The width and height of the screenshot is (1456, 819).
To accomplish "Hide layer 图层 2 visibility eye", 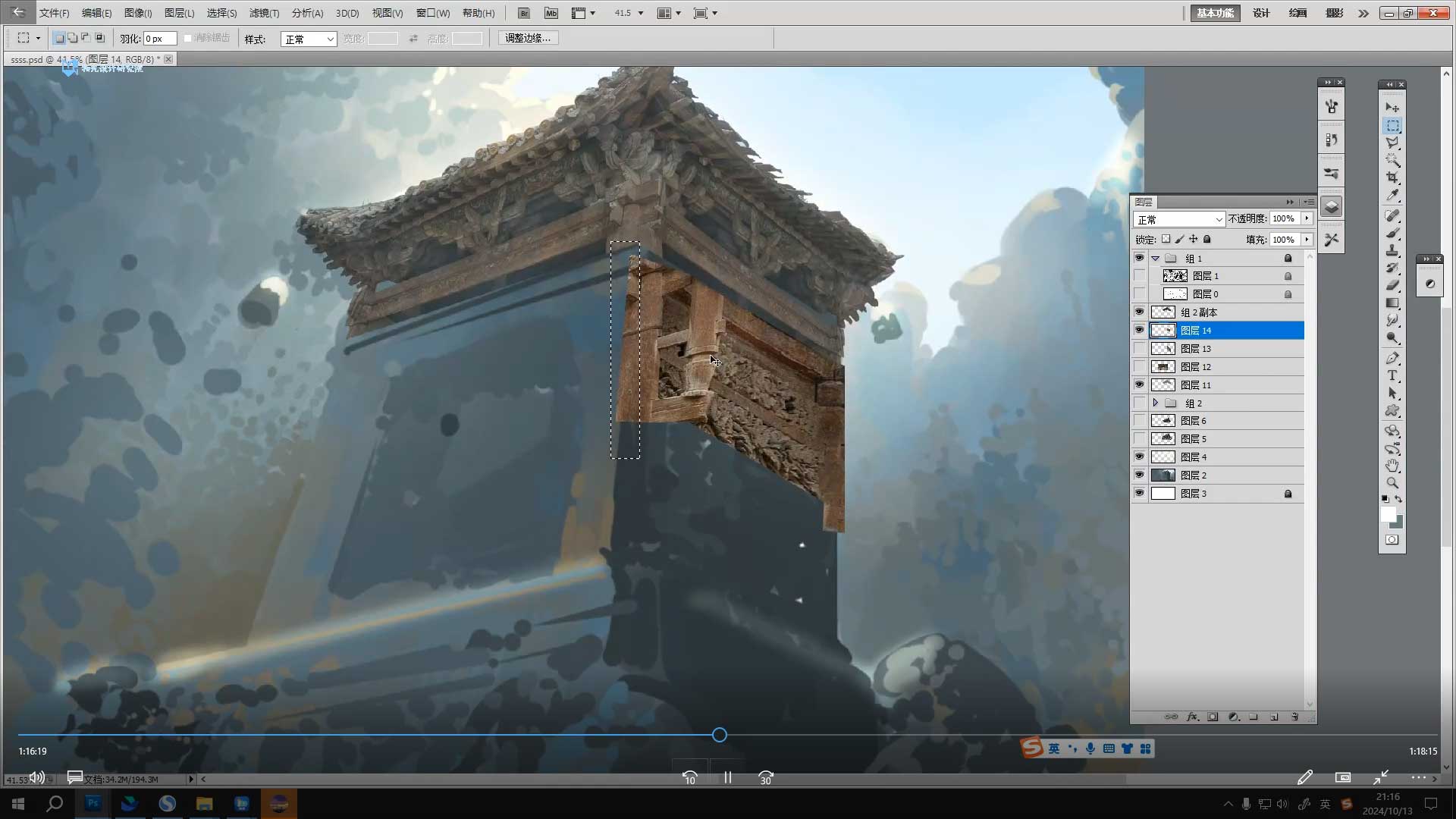I will tap(1139, 475).
